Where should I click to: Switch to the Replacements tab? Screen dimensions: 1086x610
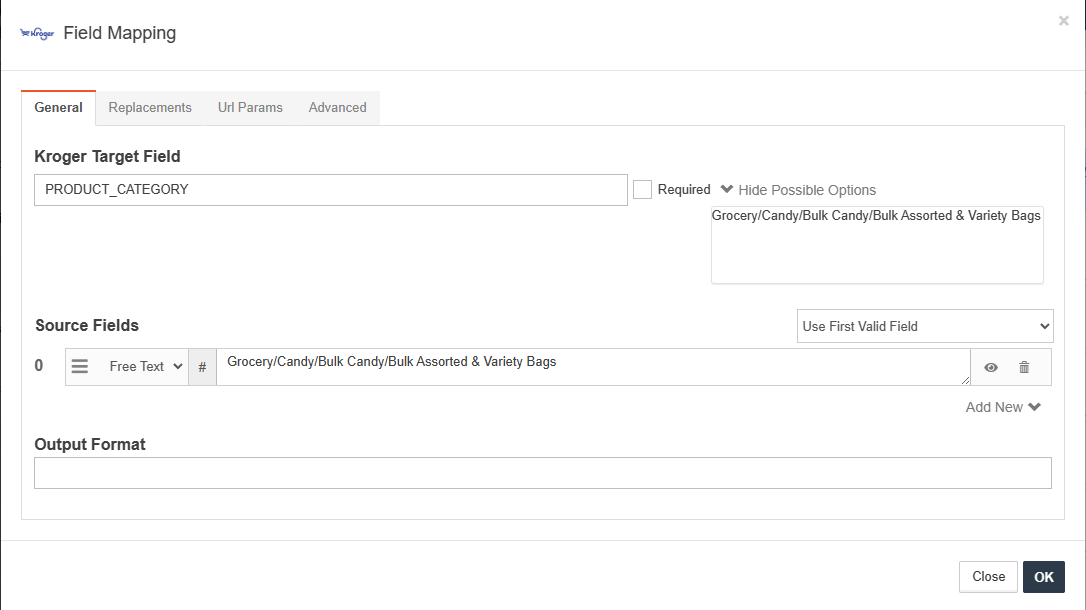click(150, 107)
